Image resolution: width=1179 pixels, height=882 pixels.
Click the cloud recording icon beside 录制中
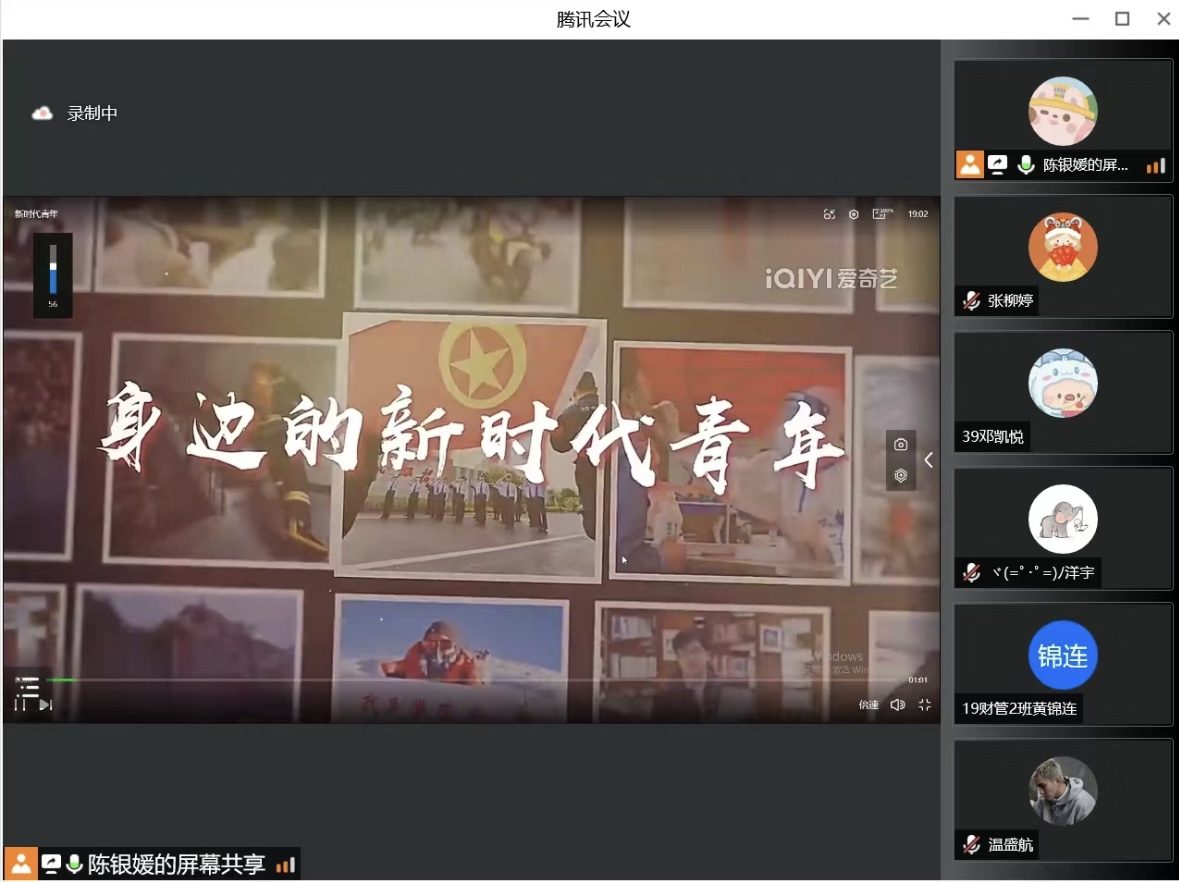click(42, 114)
